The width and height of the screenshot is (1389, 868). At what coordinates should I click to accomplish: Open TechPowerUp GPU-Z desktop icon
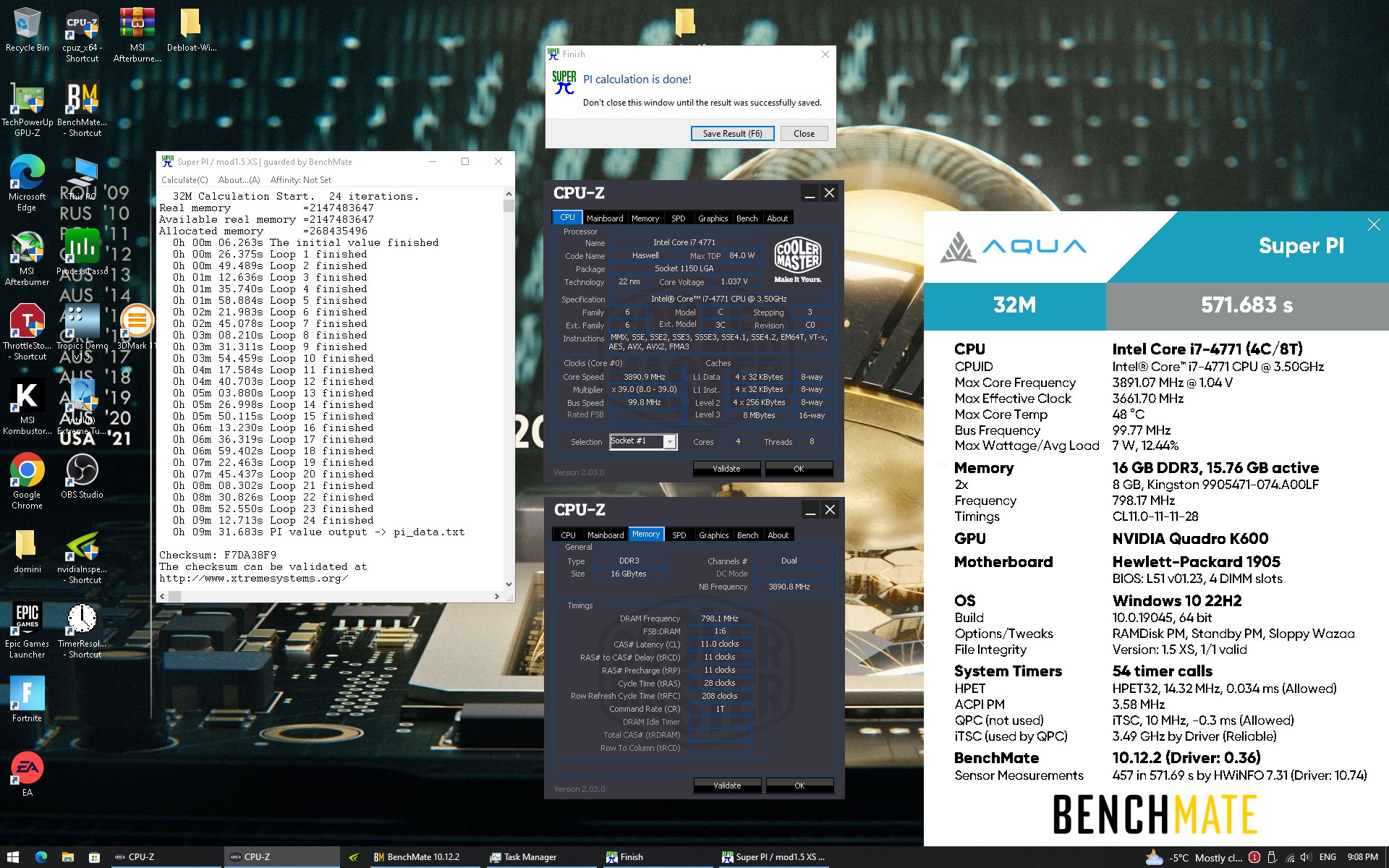[27, 109]
